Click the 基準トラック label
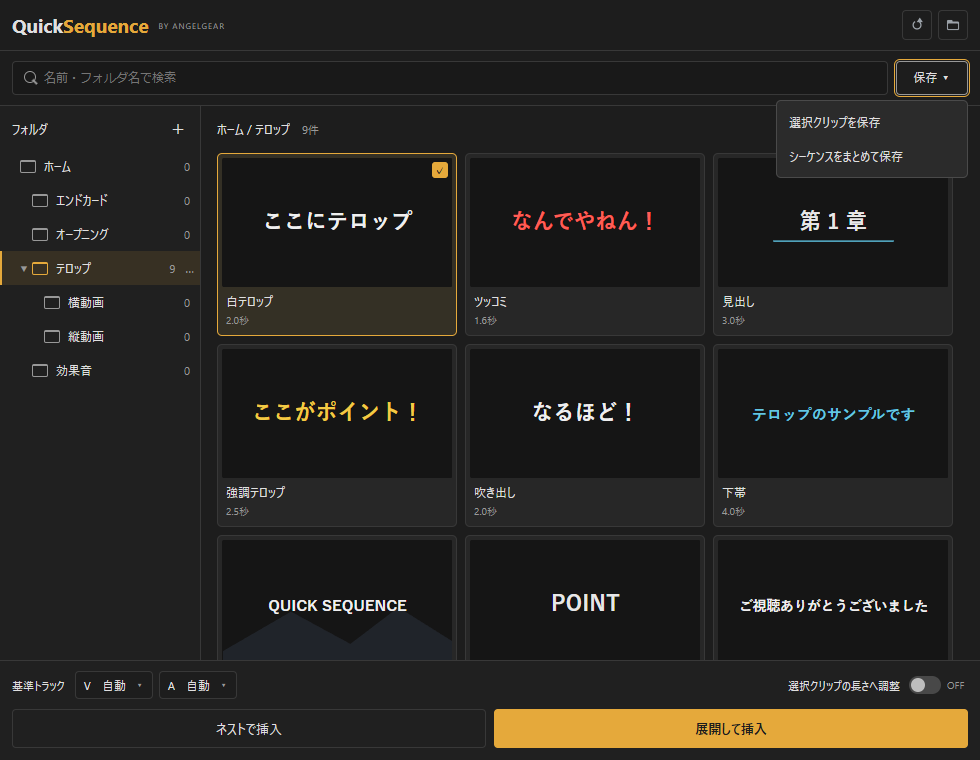980x760 pixels. tap(38, 686)
